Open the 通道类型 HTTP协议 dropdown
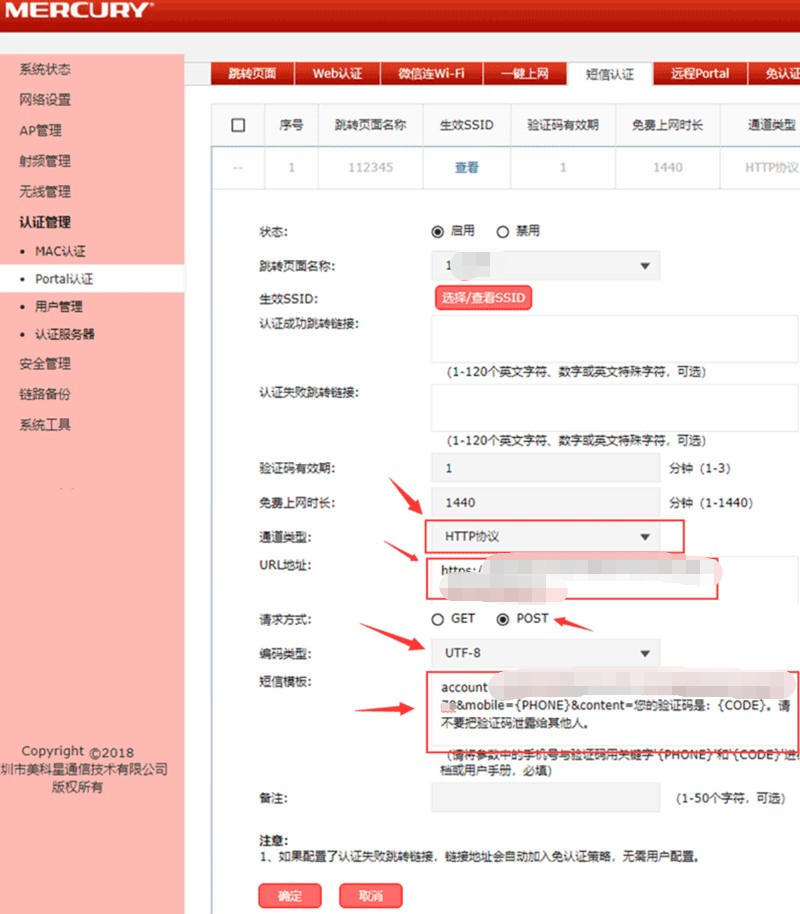The height and width of the screenshot is (914, 800). click(546, 537)
